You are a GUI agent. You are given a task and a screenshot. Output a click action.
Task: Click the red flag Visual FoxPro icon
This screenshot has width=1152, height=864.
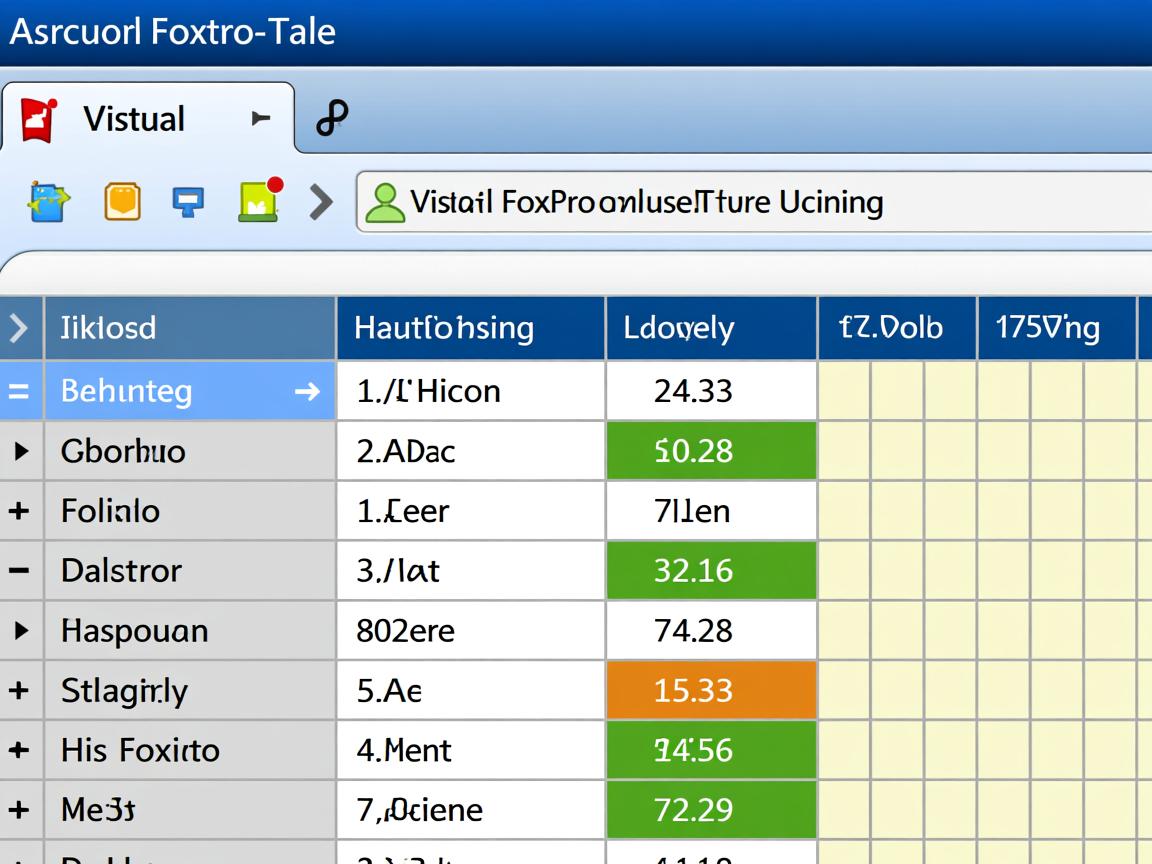tap(40, 117)
